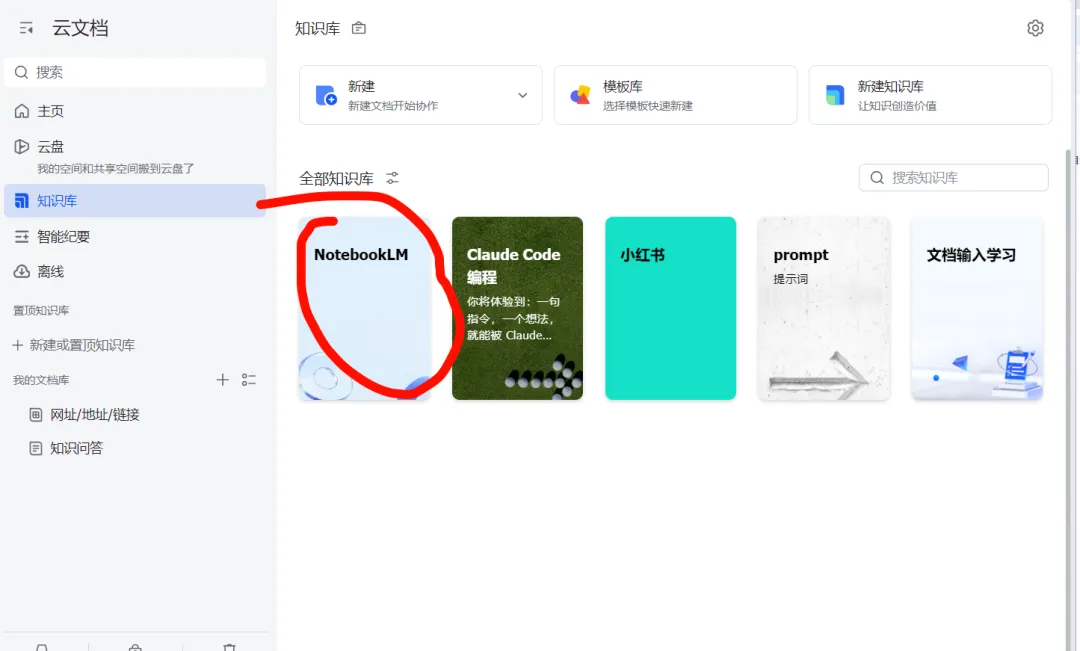Expand the 新建 dropdown chevron
The width and height of the screenshot is (1080, 651).
[x=523, y=95]
